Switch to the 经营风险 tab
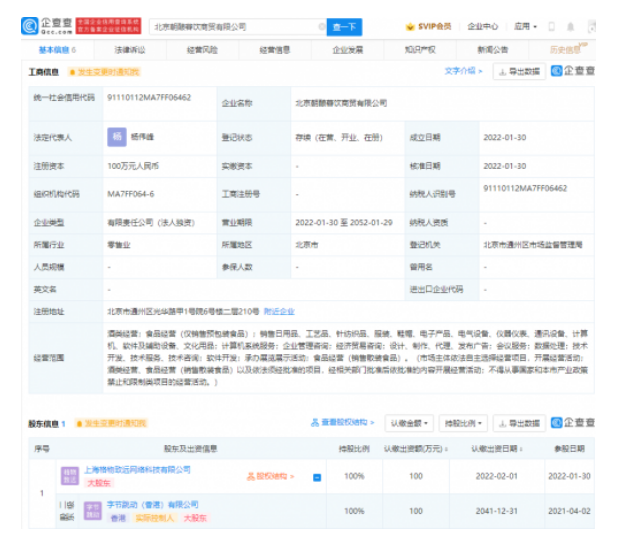 pos(202,50)
